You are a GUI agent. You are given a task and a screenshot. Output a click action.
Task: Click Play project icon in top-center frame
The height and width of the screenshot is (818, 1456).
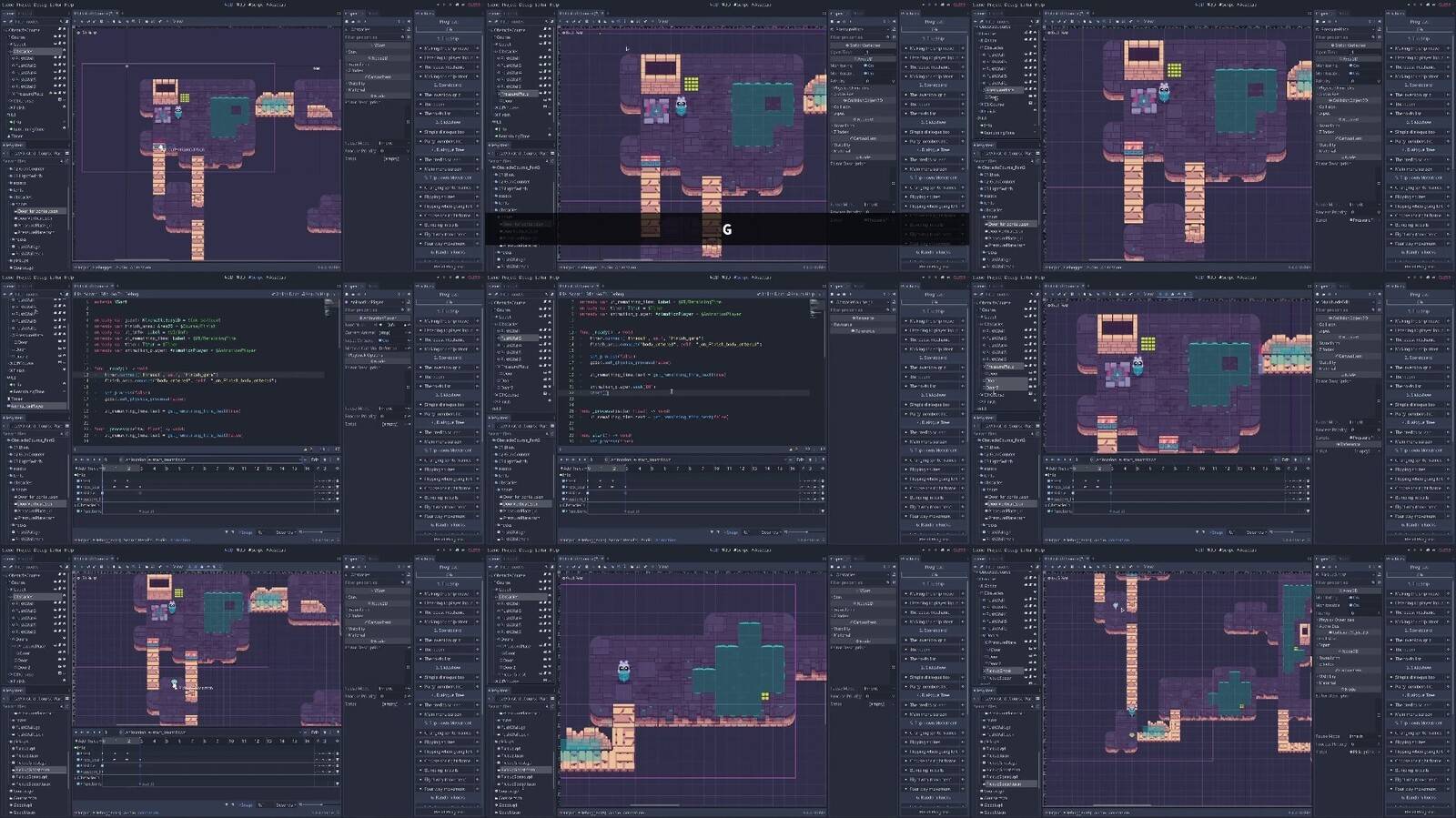click(x=923, y=5)
